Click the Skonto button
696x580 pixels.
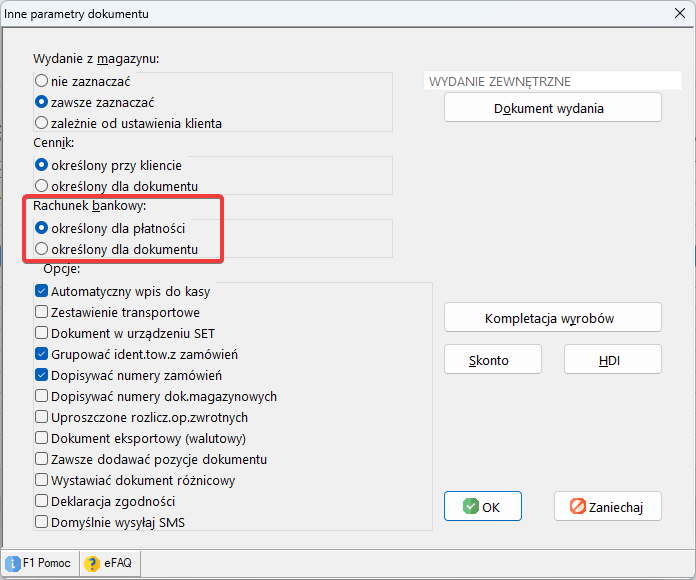pyautogui.click(x=493, y=359)
